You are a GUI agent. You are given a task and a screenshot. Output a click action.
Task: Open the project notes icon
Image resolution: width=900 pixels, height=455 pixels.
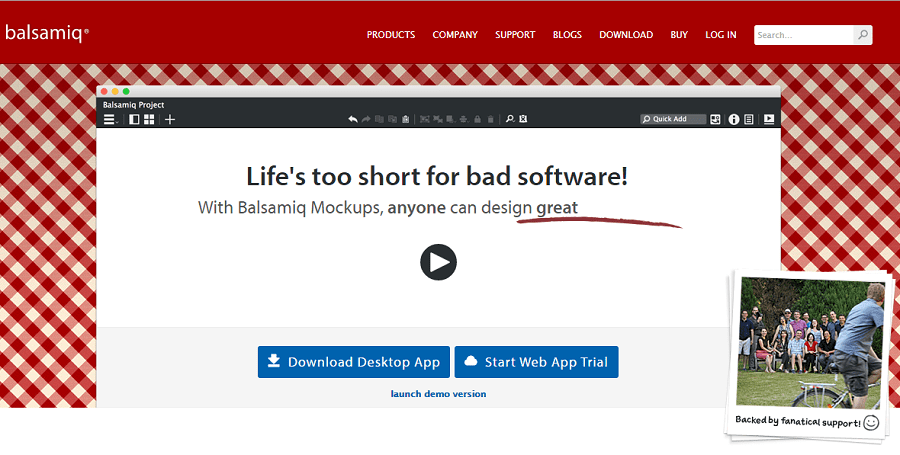[748, 119]
